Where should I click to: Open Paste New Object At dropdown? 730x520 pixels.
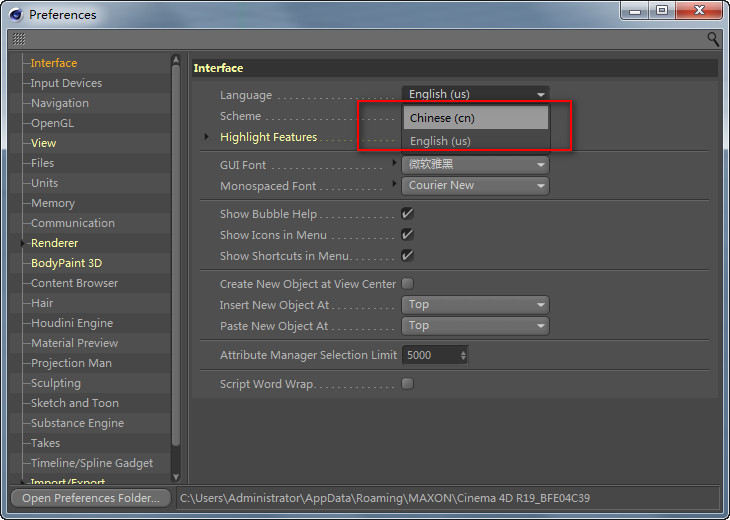click(475, 325)
